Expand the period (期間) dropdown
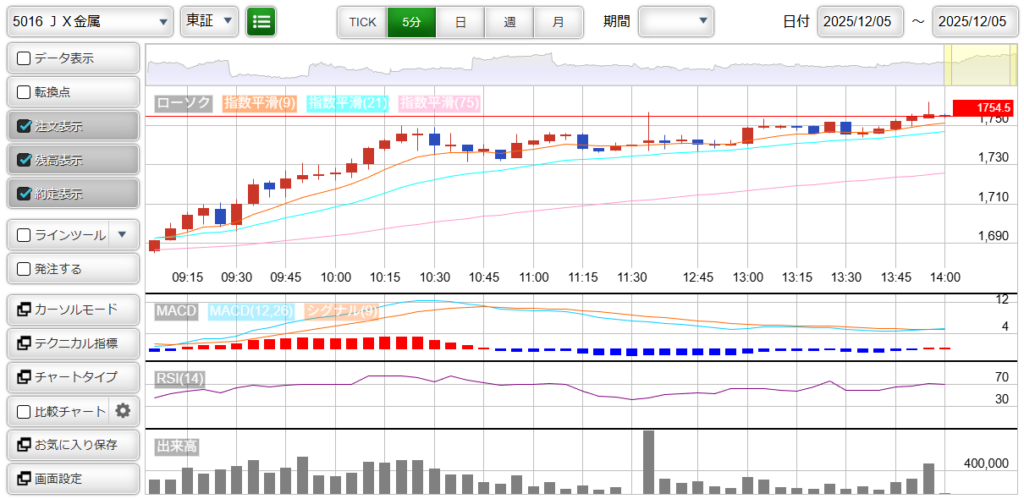Viewport: 1024px width, 499px height. (x=676, y=21)
